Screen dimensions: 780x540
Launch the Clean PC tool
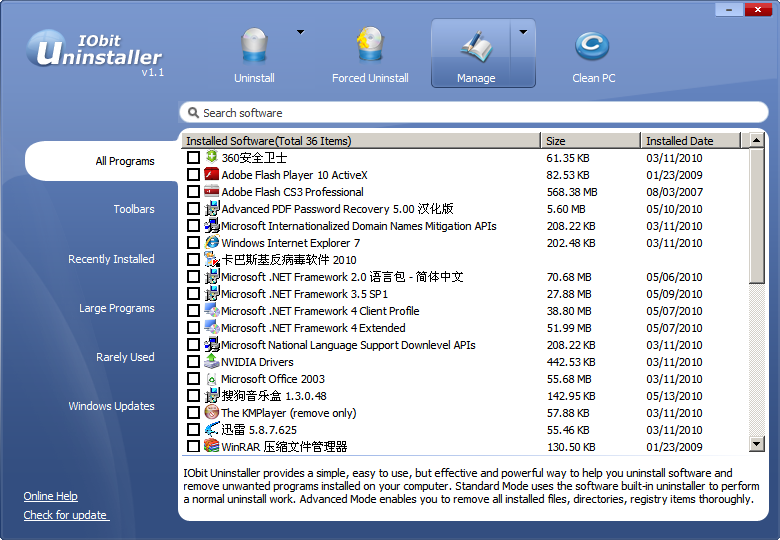(x=592, y=46)
